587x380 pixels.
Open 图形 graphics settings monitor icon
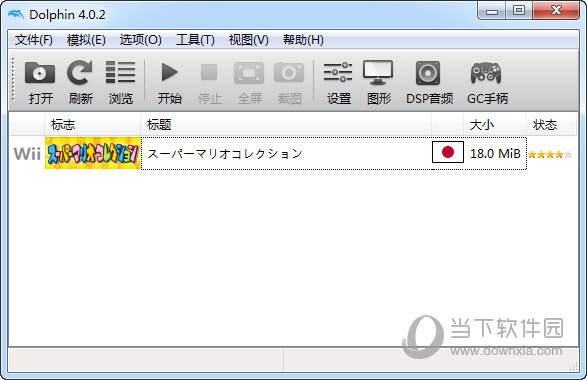point(378,82)
